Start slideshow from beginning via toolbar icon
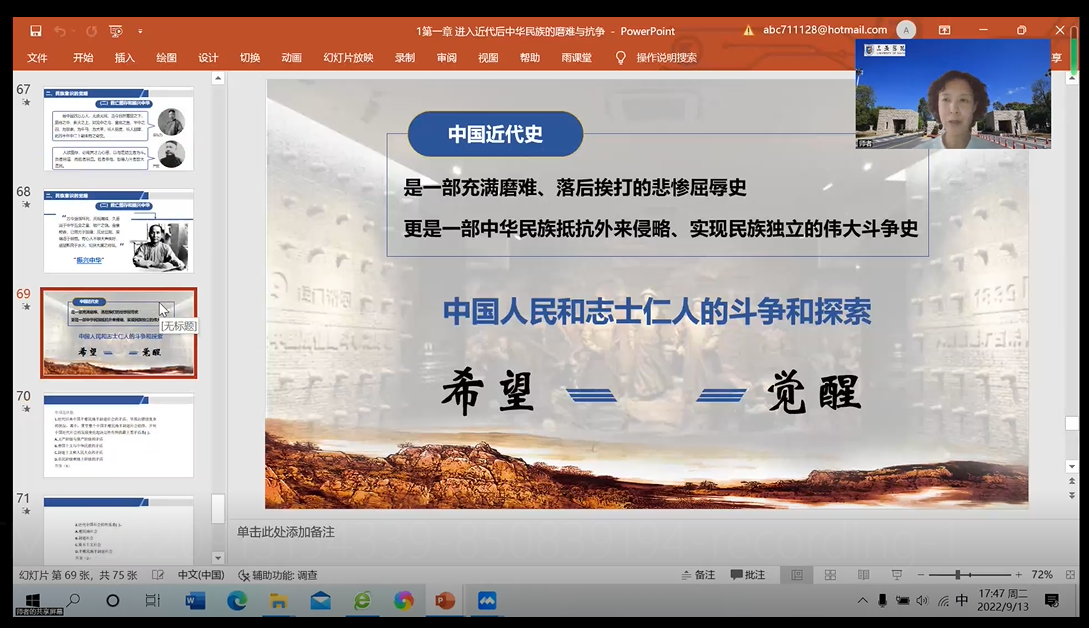The image size is (1089, 628). 115,31
